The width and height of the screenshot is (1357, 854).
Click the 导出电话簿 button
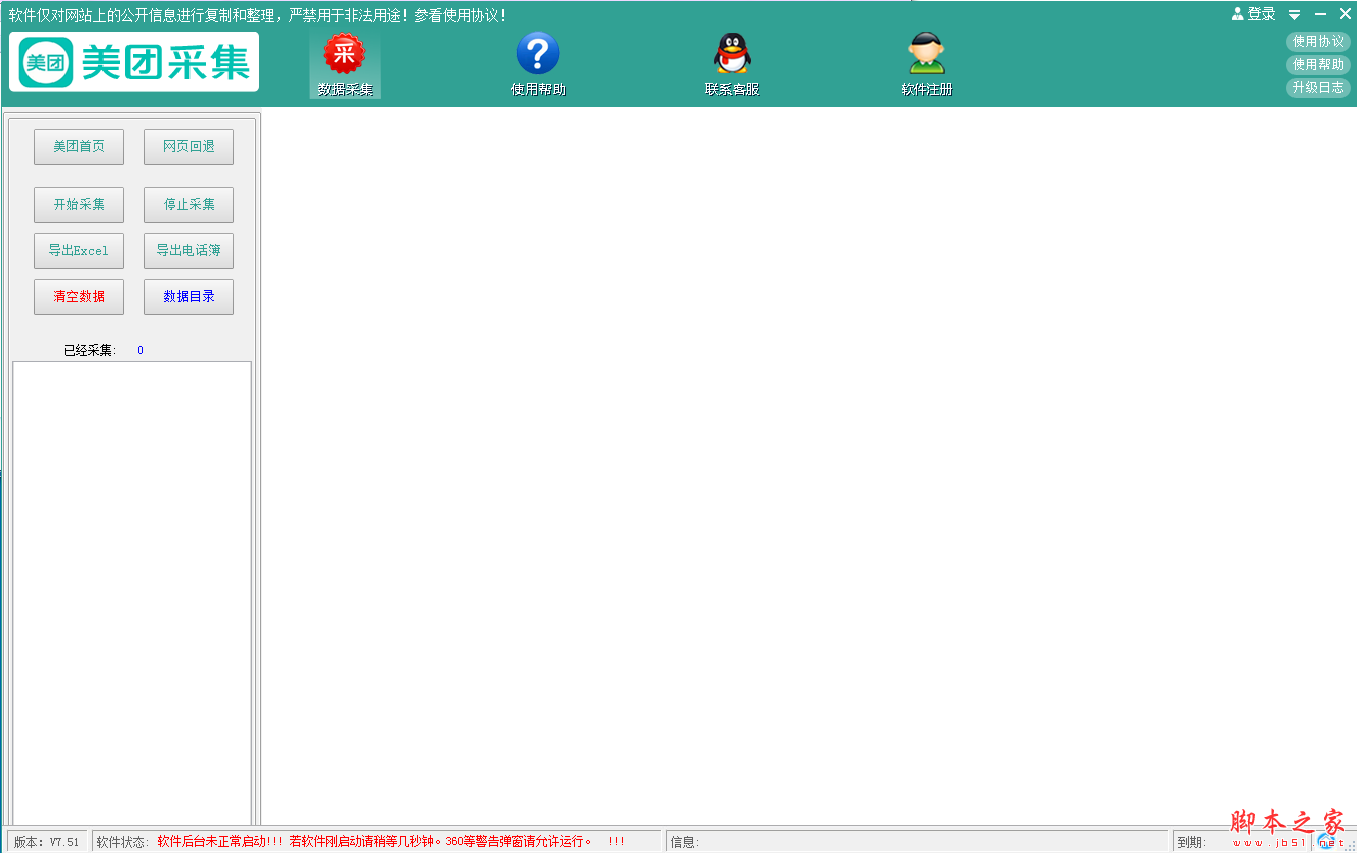(189, 251)
